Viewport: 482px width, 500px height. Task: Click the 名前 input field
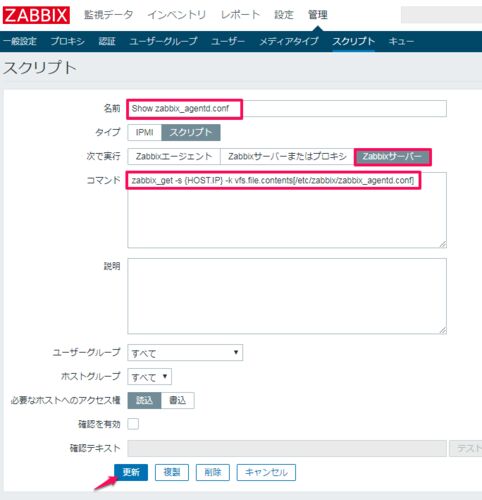[287, 109]
